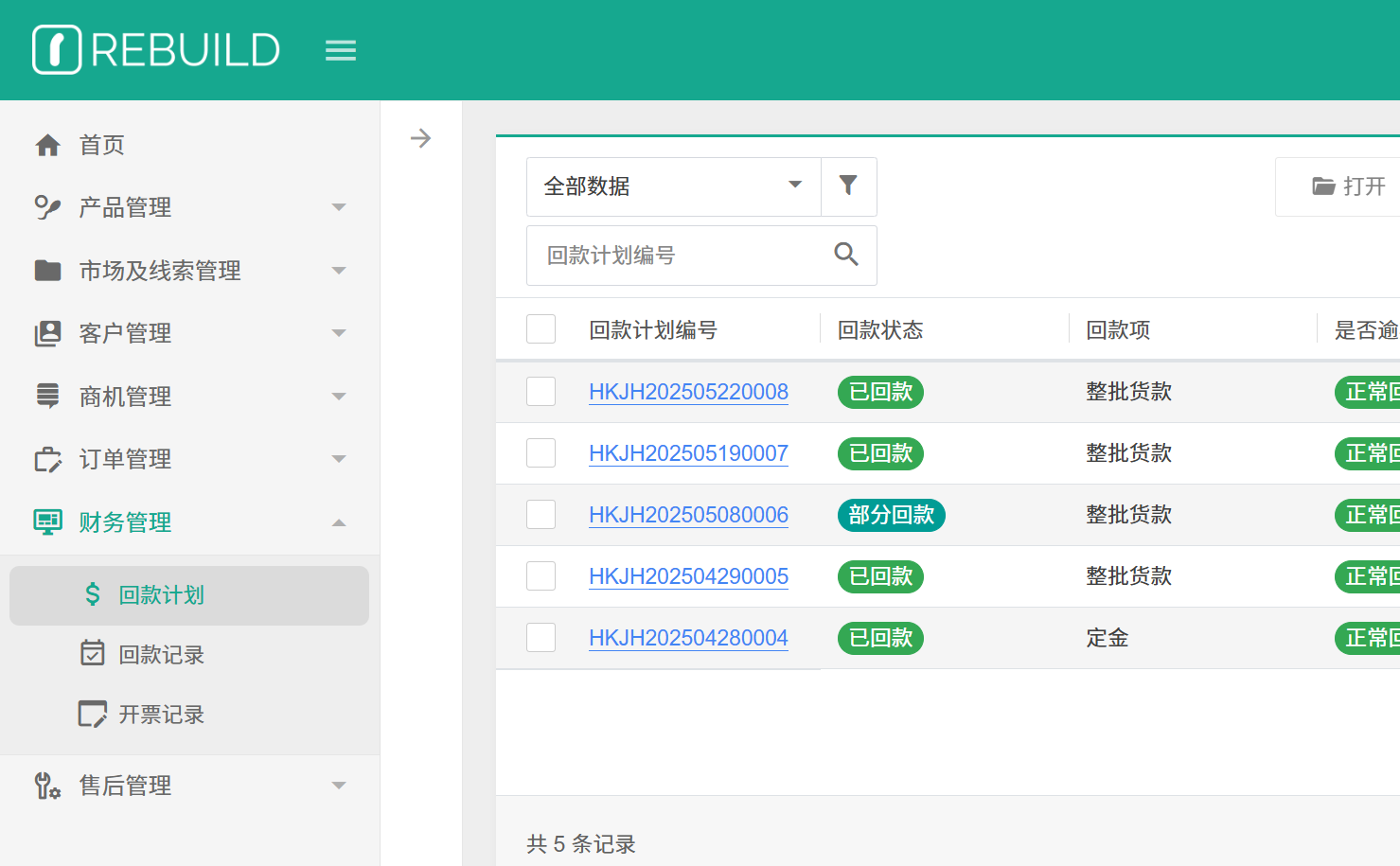Click the right arrow to expand side panel

point(420,138)
